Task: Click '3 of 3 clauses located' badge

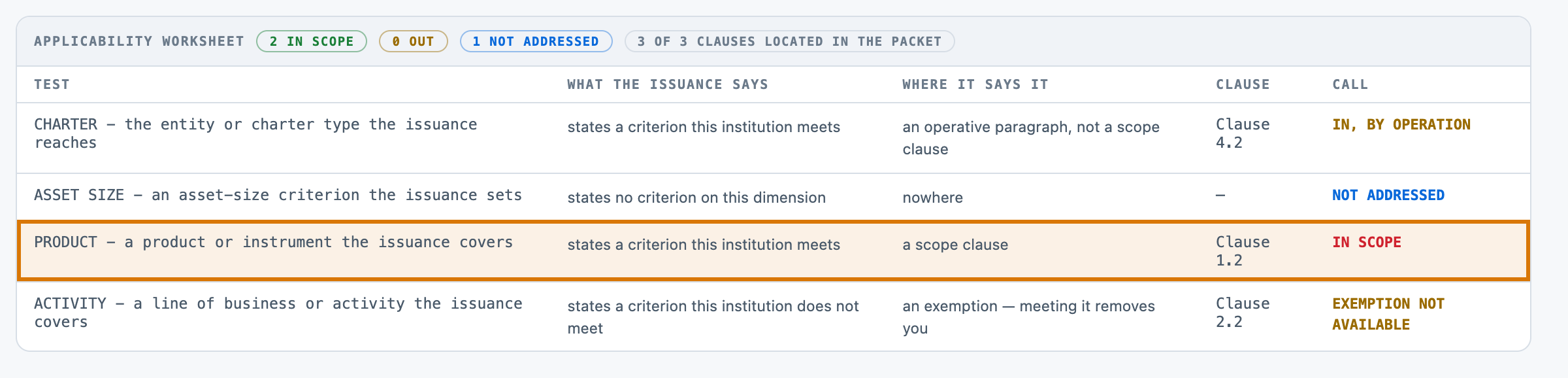Action: tap(789, 41)
